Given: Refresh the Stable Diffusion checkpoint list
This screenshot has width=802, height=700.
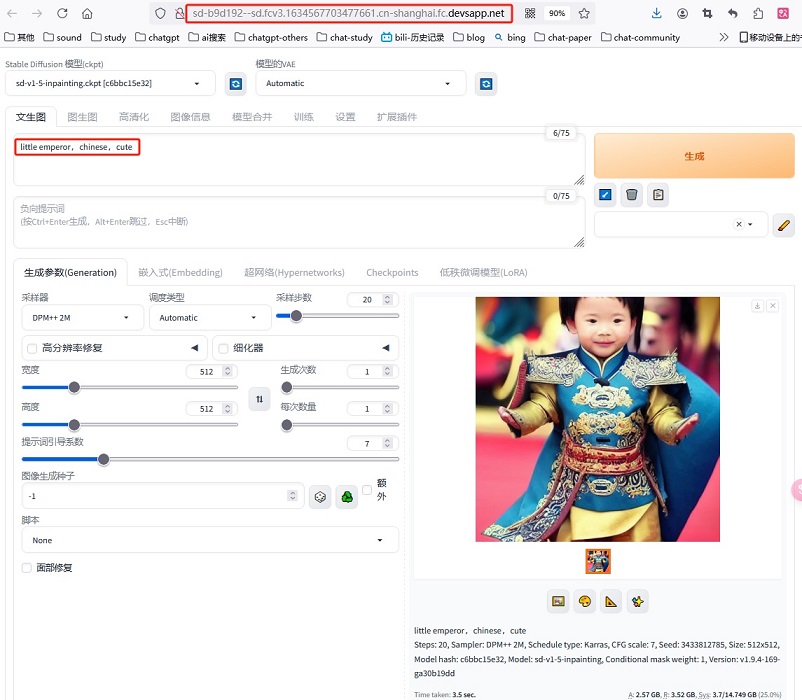Looking at the screenshot, I should click(236, 84).
